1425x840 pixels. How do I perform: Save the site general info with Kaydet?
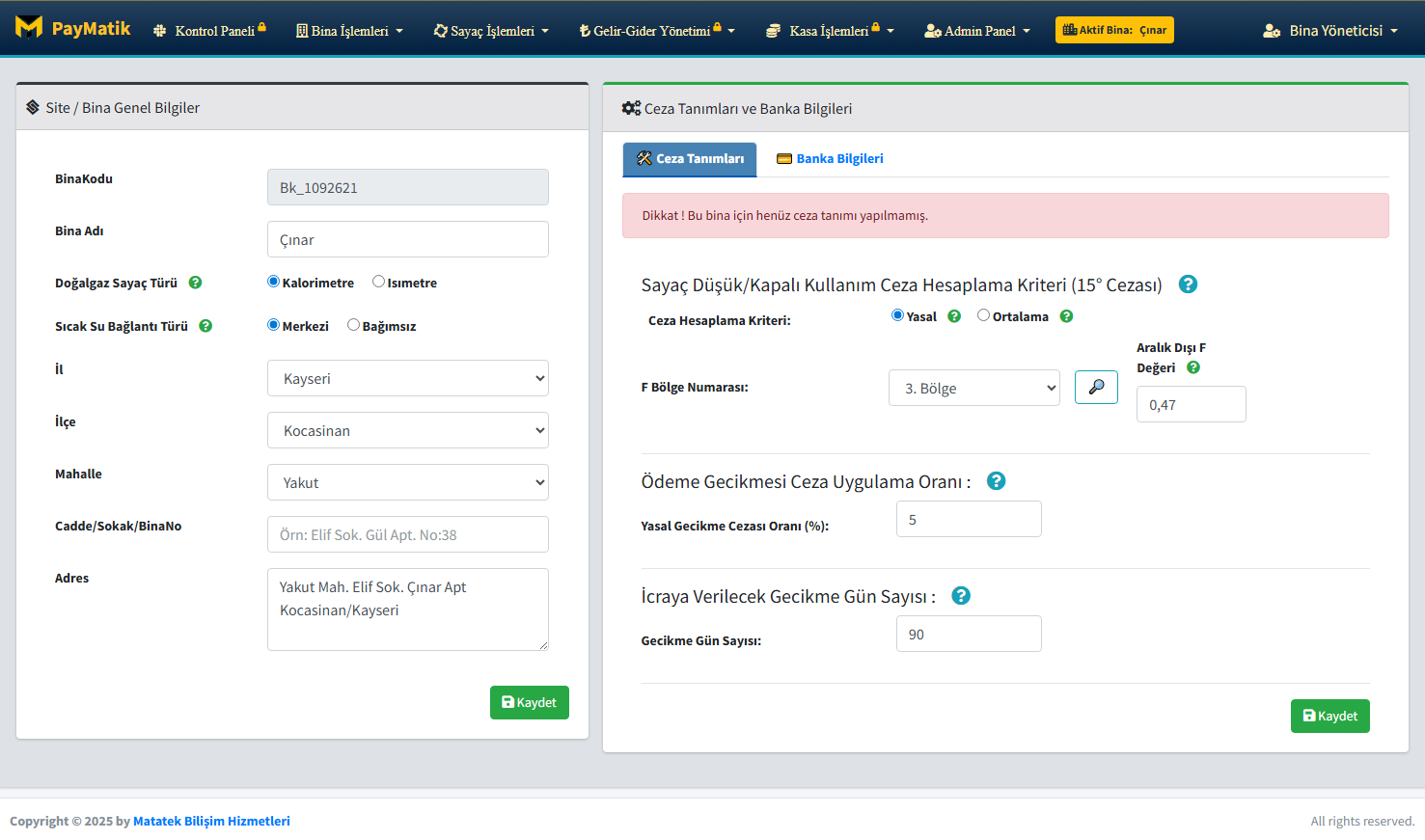529,702
